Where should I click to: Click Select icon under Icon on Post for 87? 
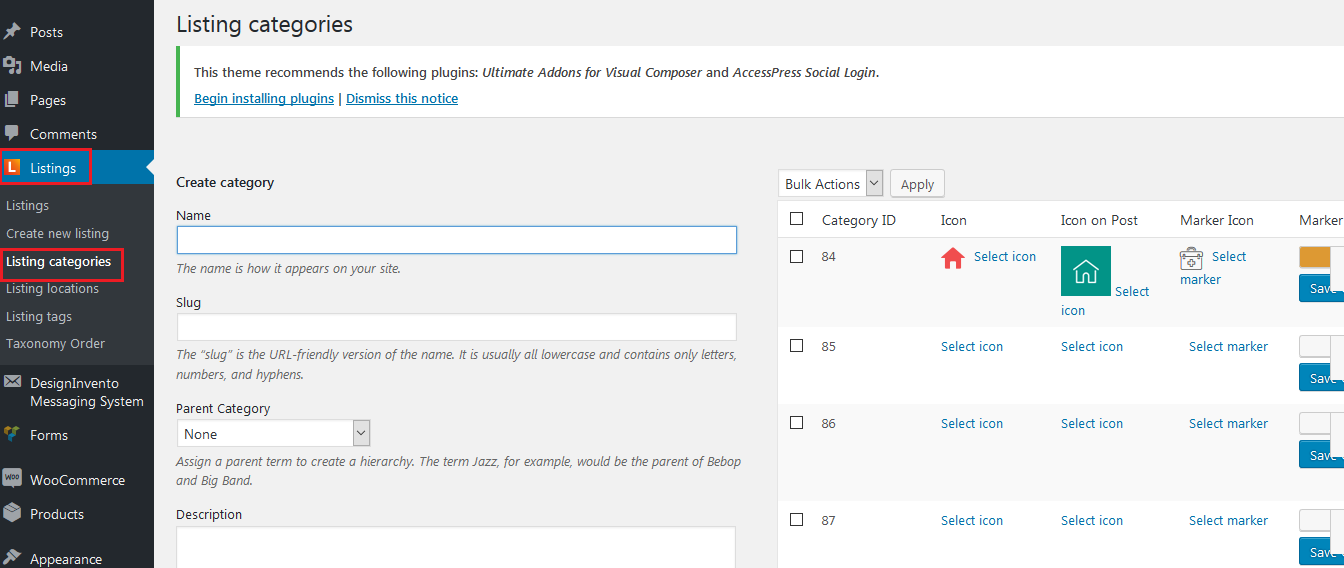1092,520
